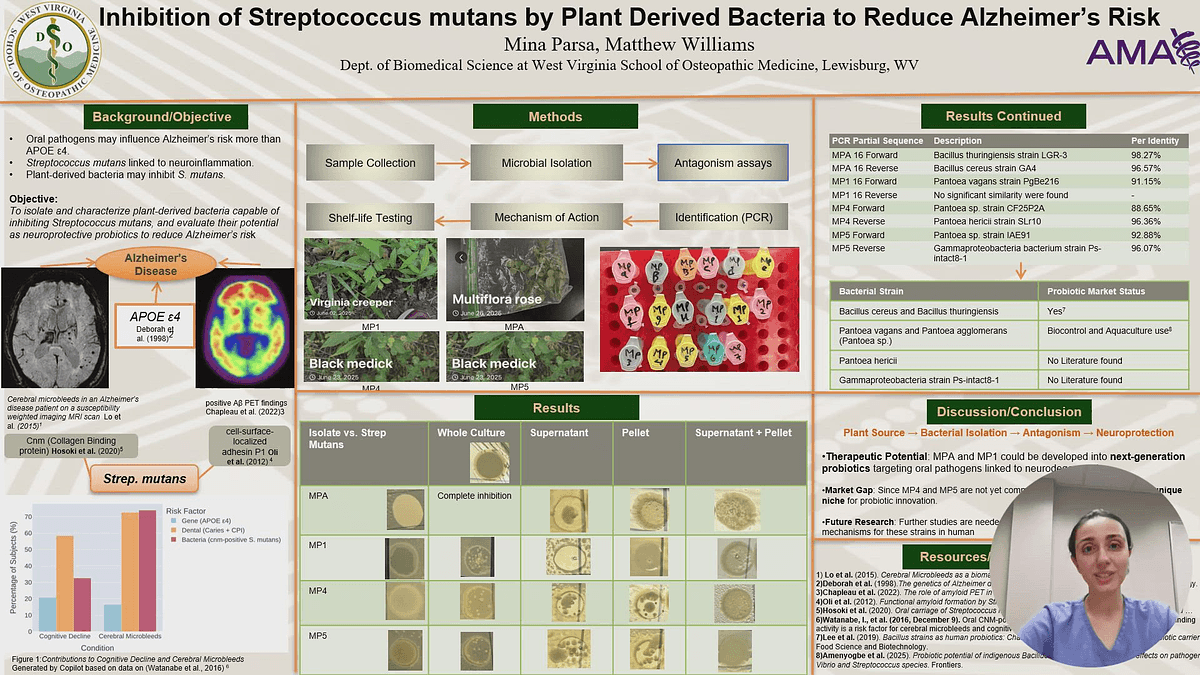Click the Gene (APOE ε4) legend swatch
The width and height of the screenshot is (1200, 675).
(x=172, y=519)
